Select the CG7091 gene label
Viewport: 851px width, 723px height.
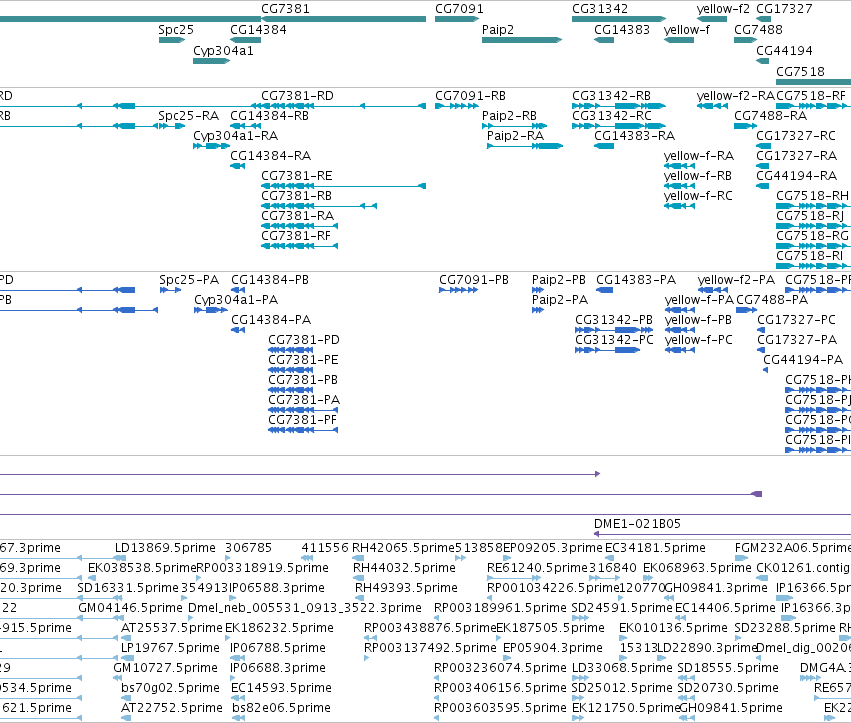tap(459, 9)
